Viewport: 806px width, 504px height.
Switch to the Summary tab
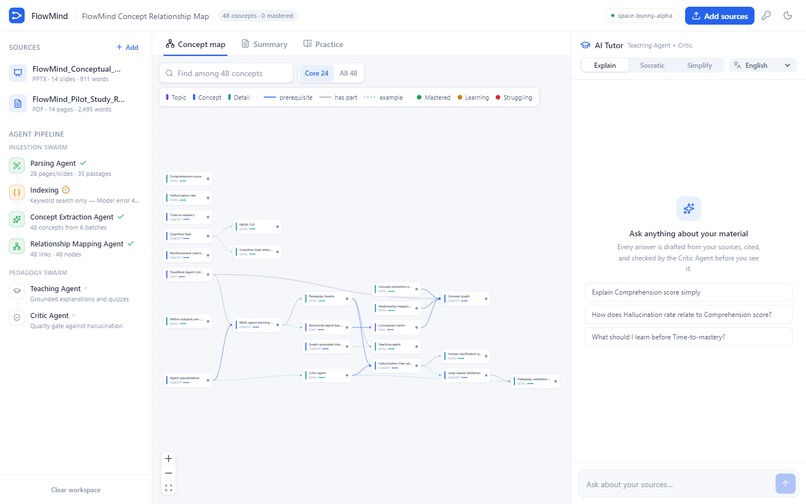(x=264, y=44)
